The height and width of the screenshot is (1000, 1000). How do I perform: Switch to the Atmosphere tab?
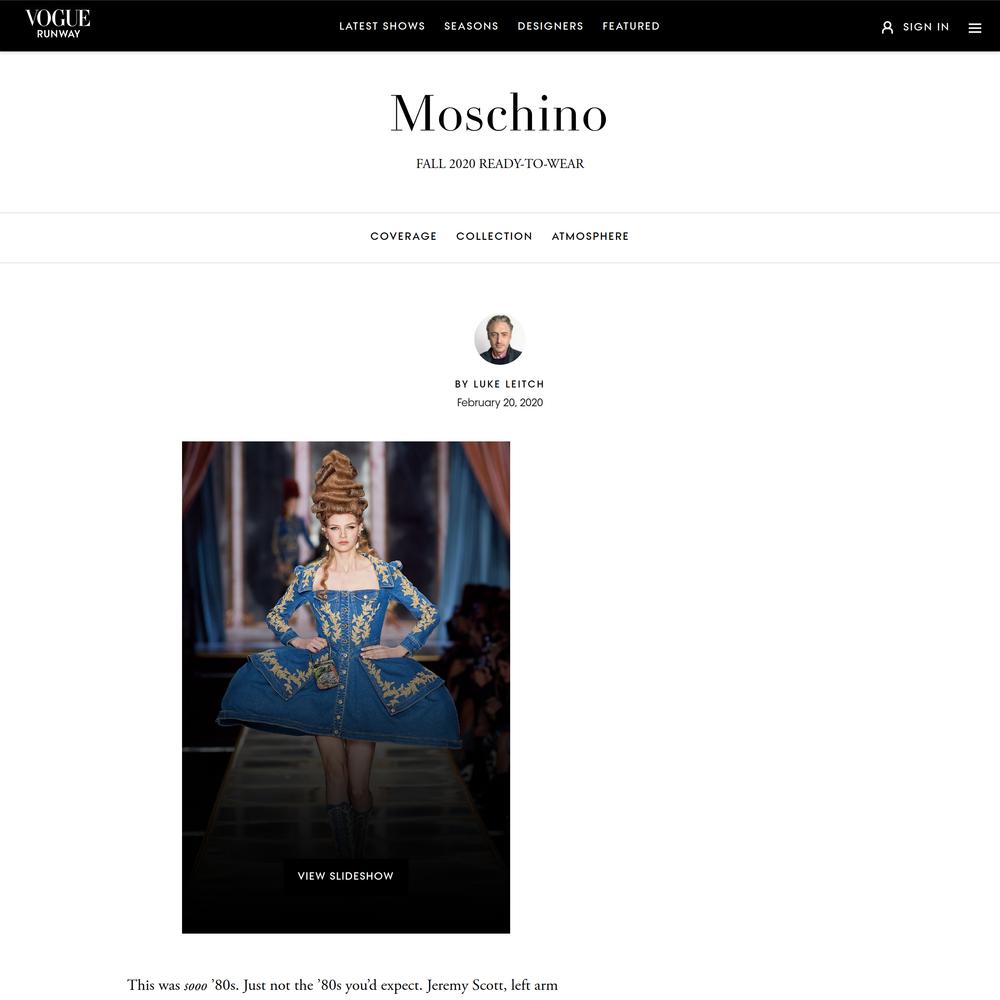tap(590, 236)
